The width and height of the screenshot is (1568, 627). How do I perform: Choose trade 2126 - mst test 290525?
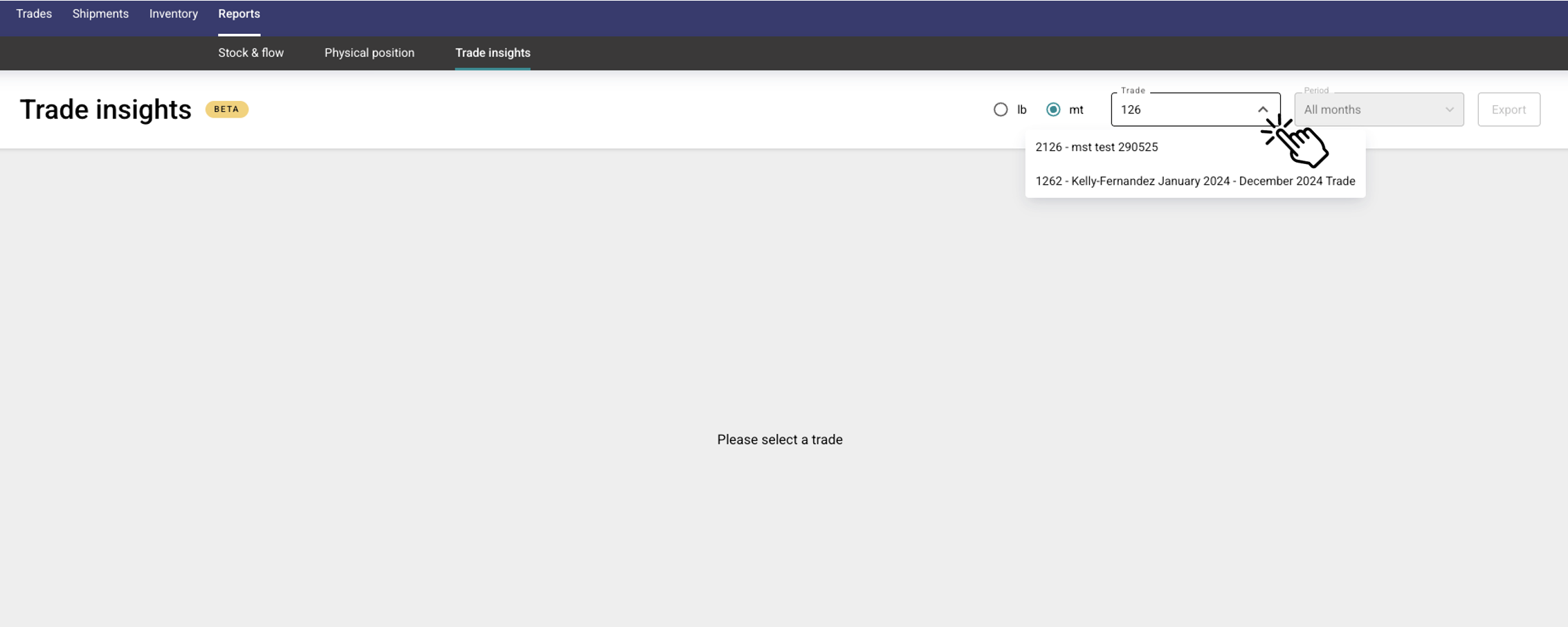[x=1096, y=147]
